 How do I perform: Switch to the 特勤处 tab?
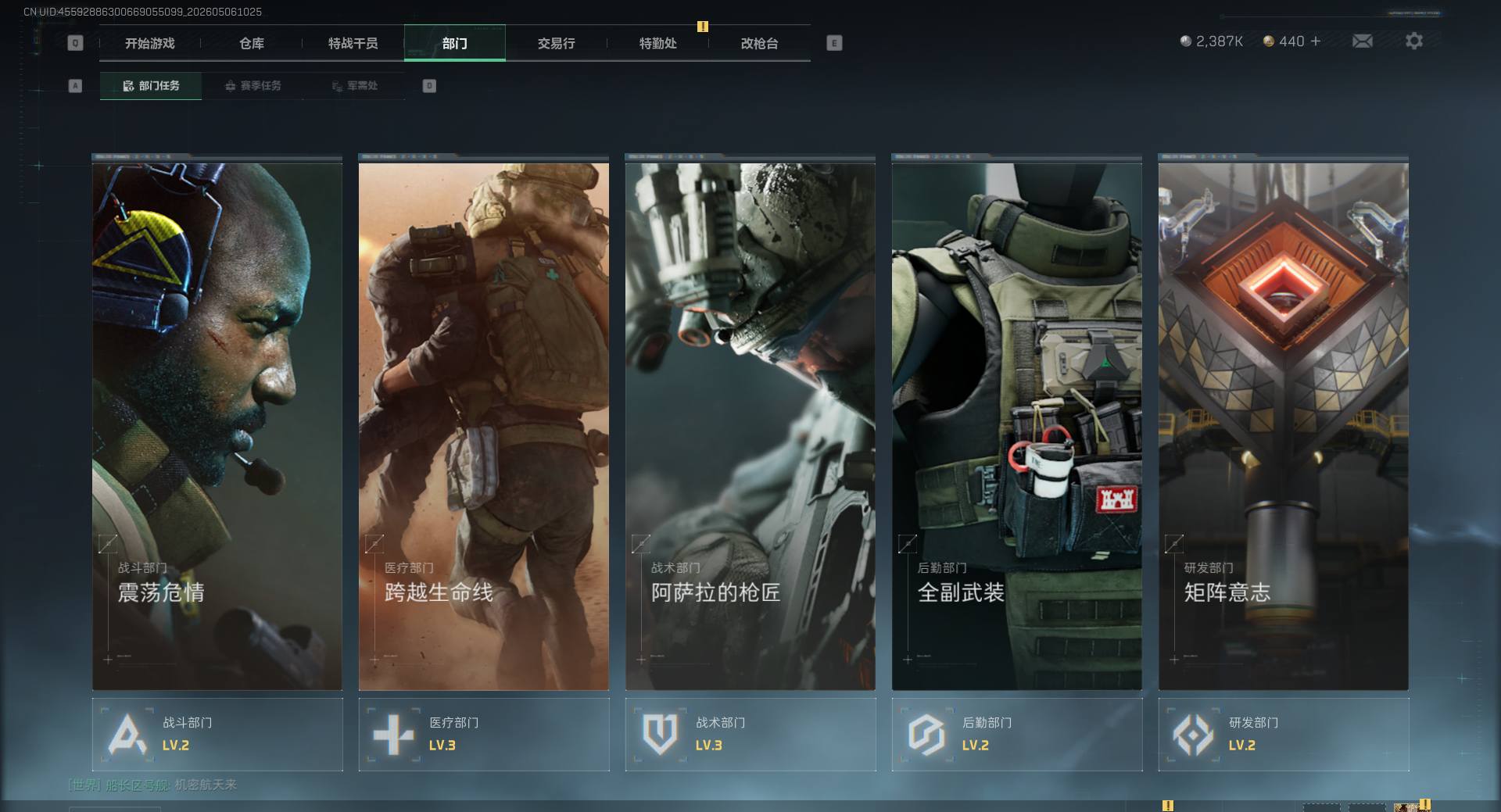[658, 43]
